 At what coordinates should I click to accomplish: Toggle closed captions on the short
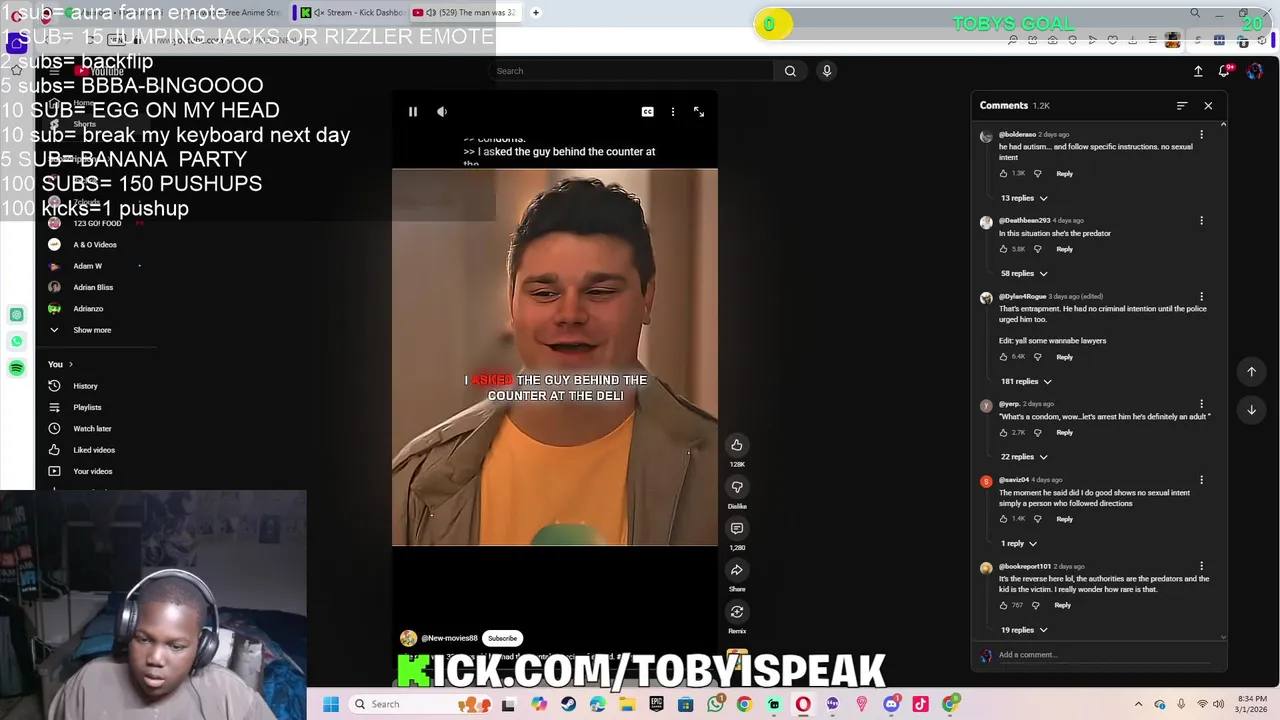point(647,112)
